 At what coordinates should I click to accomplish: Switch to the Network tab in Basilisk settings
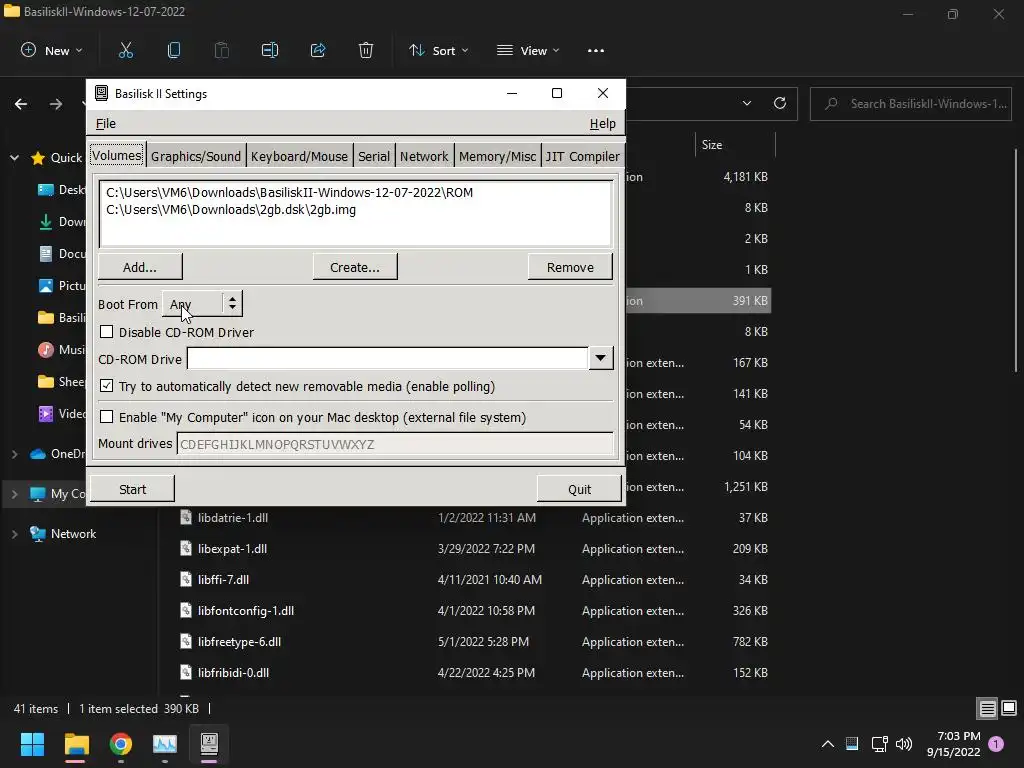coord(424,156)
